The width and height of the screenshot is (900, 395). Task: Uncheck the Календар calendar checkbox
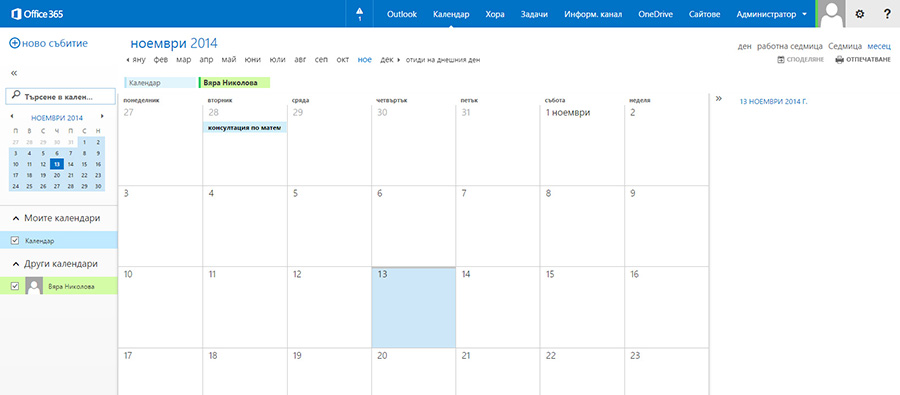15,241
